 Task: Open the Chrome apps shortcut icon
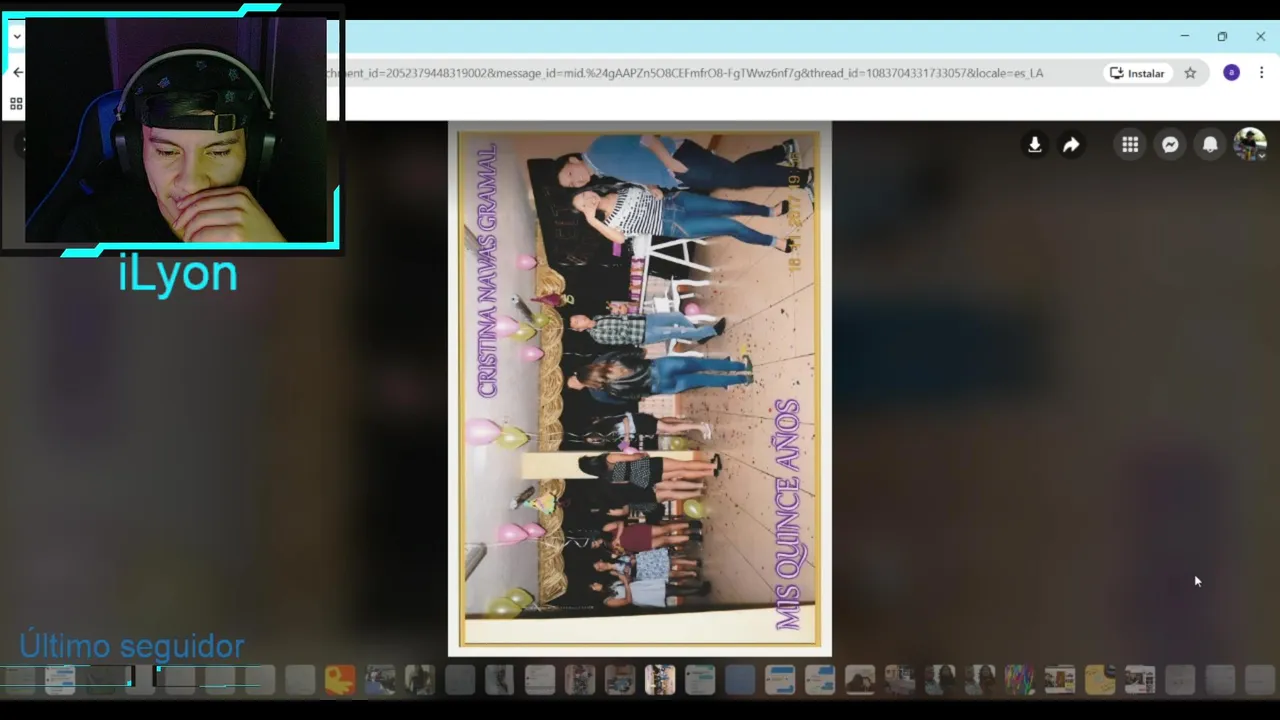coord(16,104)
